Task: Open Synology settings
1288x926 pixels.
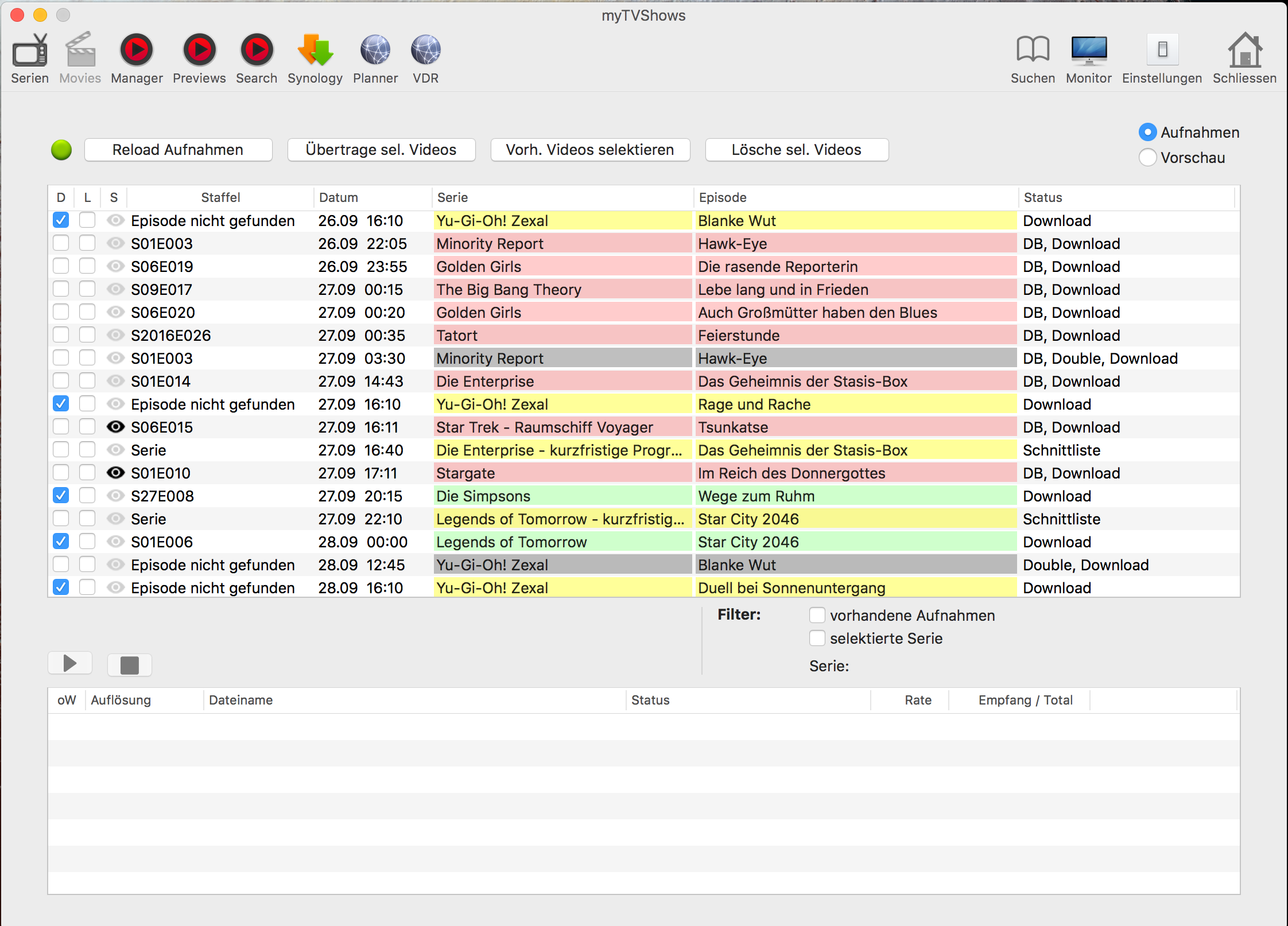Action: [315, 57]
